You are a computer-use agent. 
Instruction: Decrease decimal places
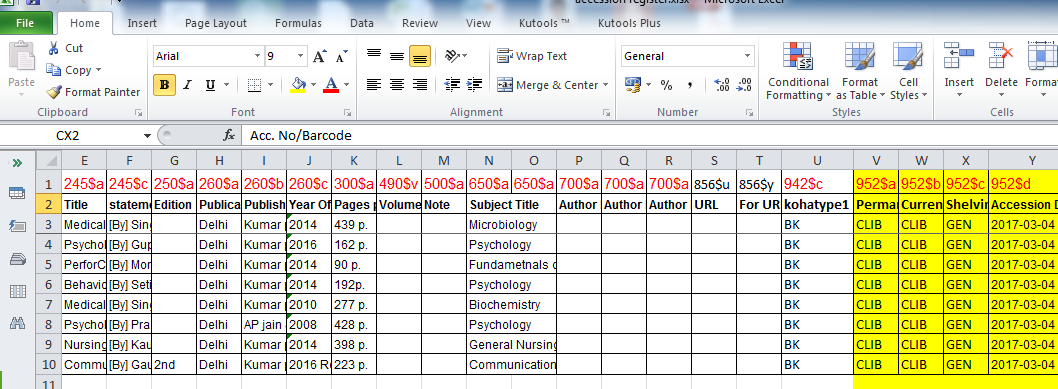(744, 85)
